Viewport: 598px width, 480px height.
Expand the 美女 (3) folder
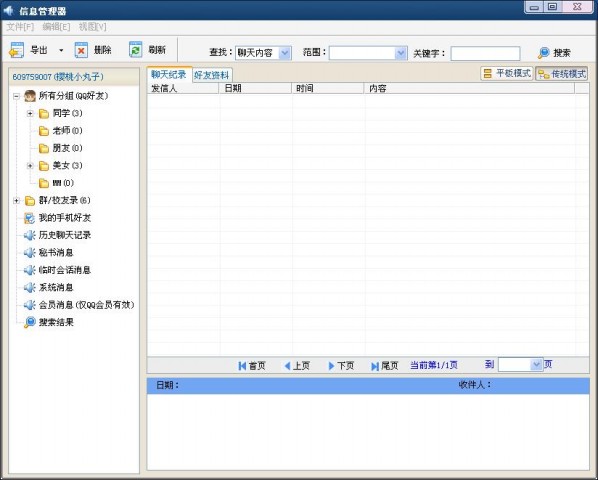(30, 165)
